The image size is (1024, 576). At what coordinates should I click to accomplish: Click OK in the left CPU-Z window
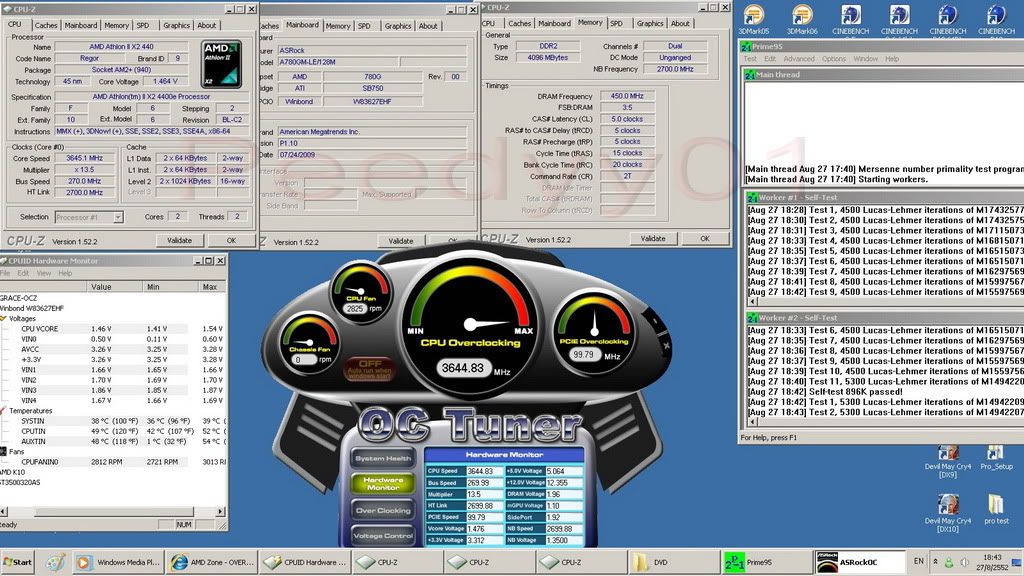pos(231,240)
